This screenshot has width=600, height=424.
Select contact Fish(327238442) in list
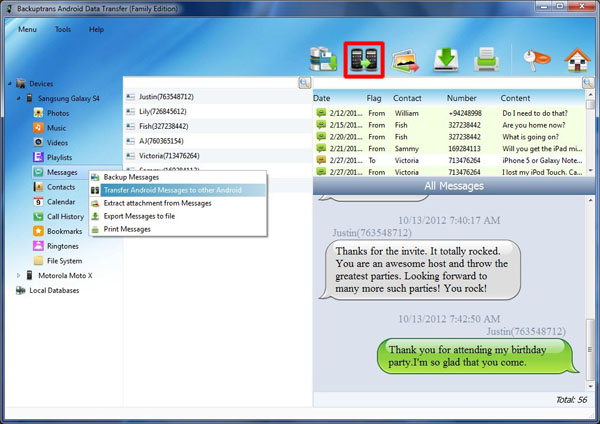coord(218,126)
